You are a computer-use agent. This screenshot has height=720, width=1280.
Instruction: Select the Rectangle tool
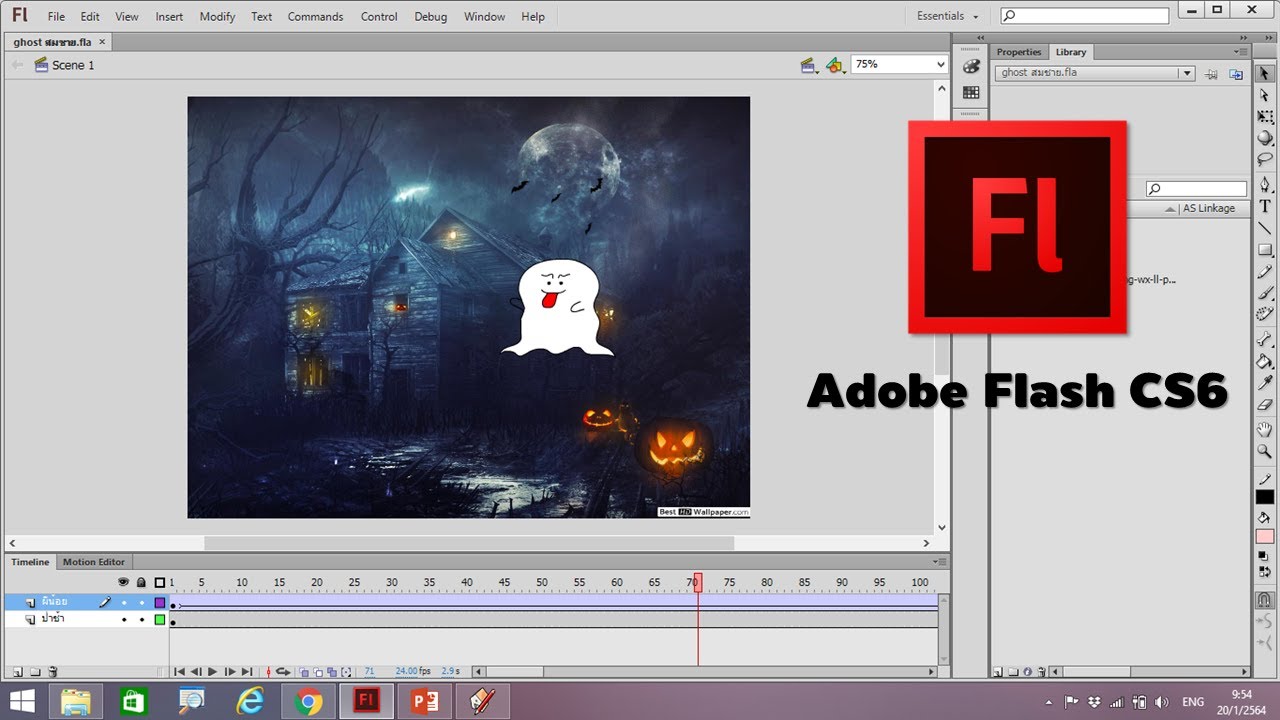(1265, 250)
